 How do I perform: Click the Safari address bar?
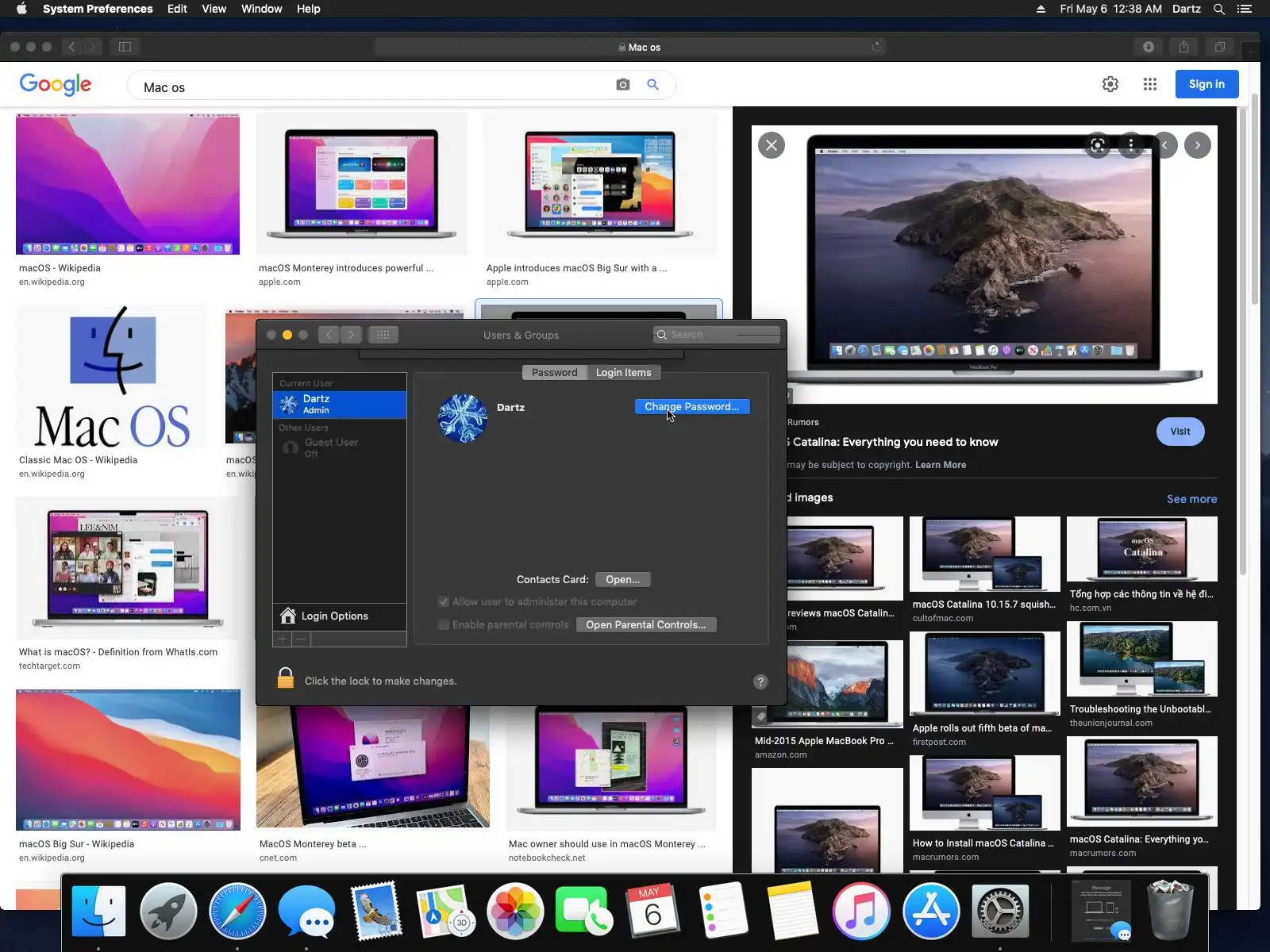[x=630, y=47]
